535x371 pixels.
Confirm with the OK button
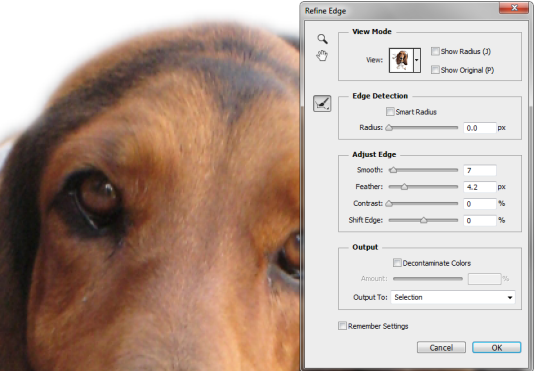tap(496, 347)
